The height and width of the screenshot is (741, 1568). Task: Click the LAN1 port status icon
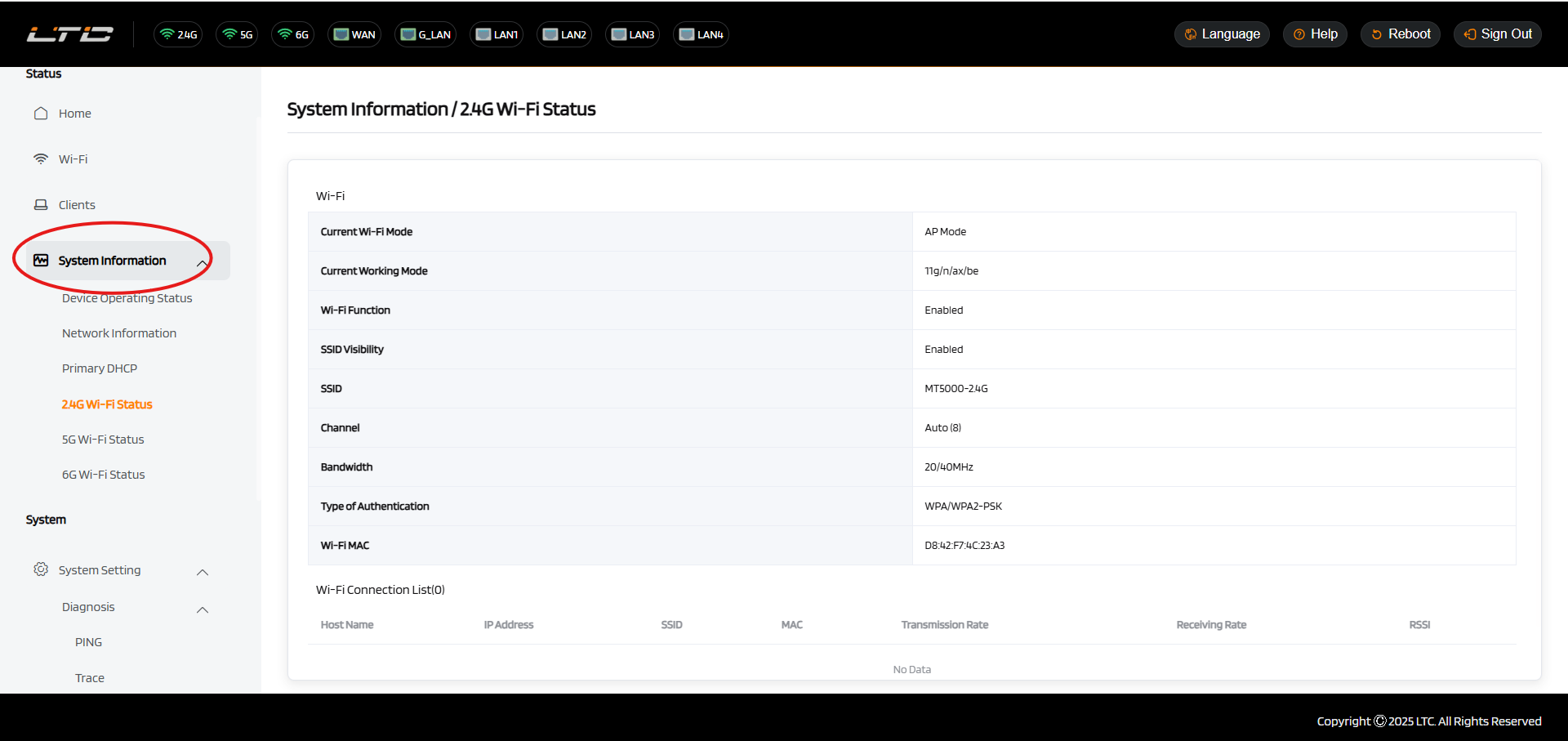coord(497,34)
